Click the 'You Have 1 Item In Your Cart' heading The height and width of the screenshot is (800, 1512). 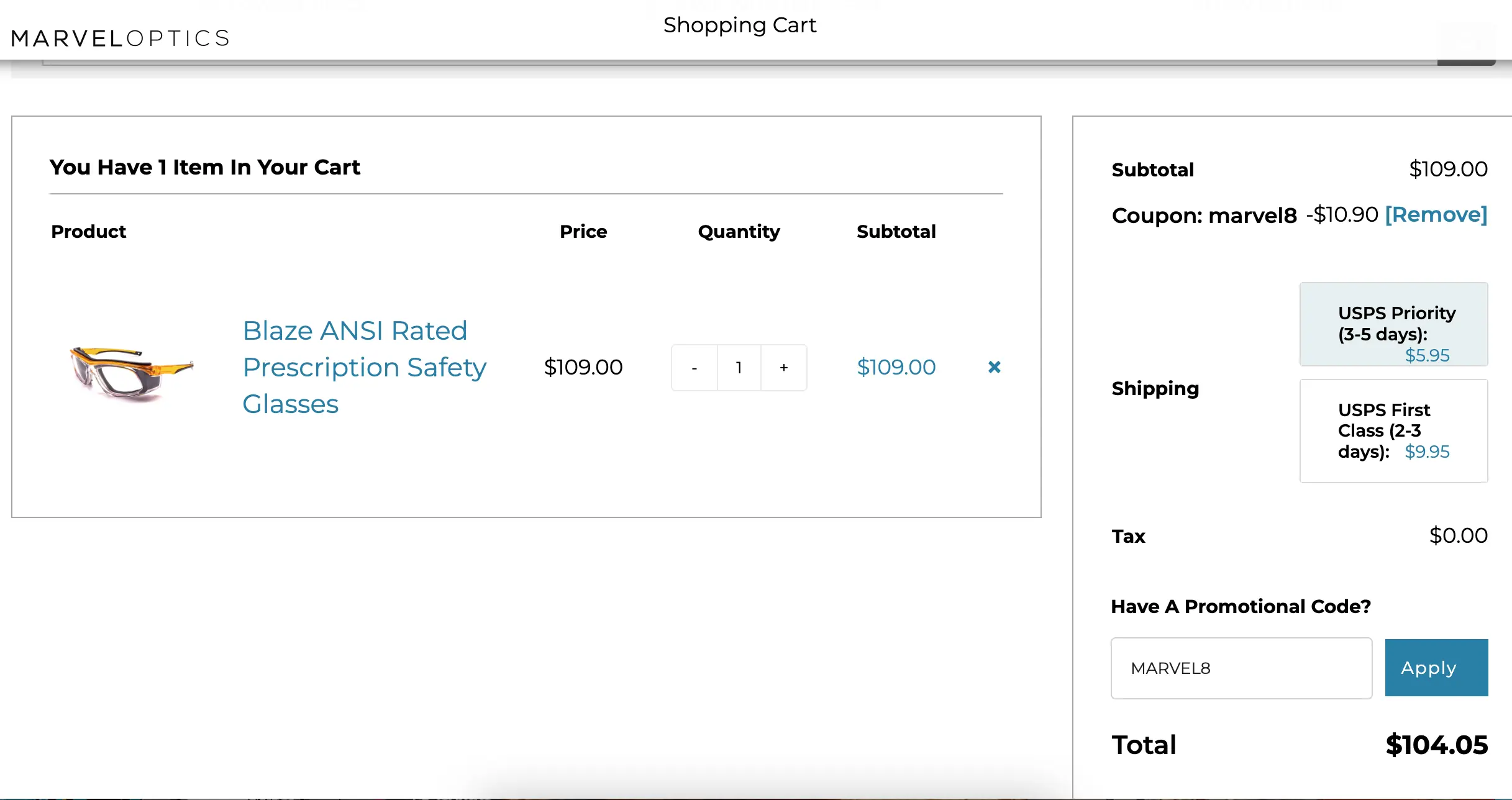click(205, 167)
